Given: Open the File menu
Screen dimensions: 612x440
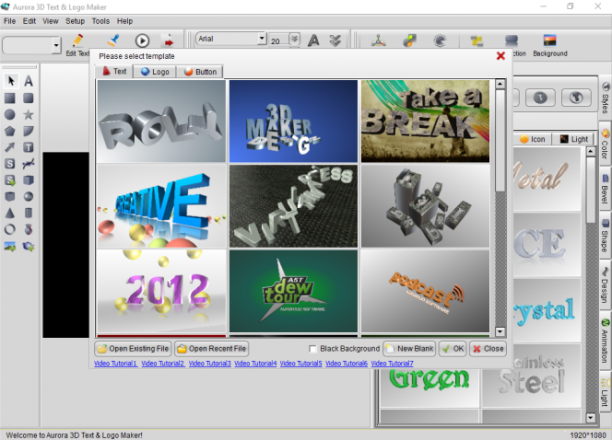Looking at the screenshot, I should pyautogui.click(x=10, y=21).
